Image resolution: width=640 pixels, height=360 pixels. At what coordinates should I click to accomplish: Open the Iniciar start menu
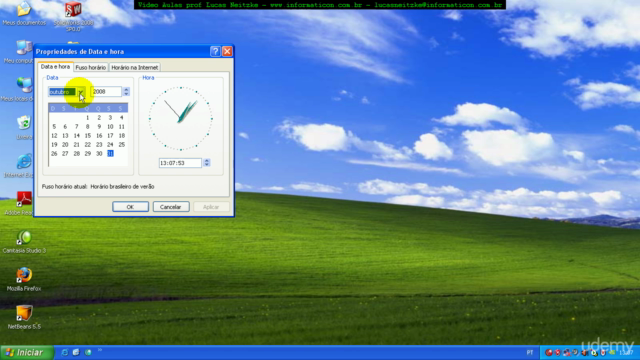(27, 353)
